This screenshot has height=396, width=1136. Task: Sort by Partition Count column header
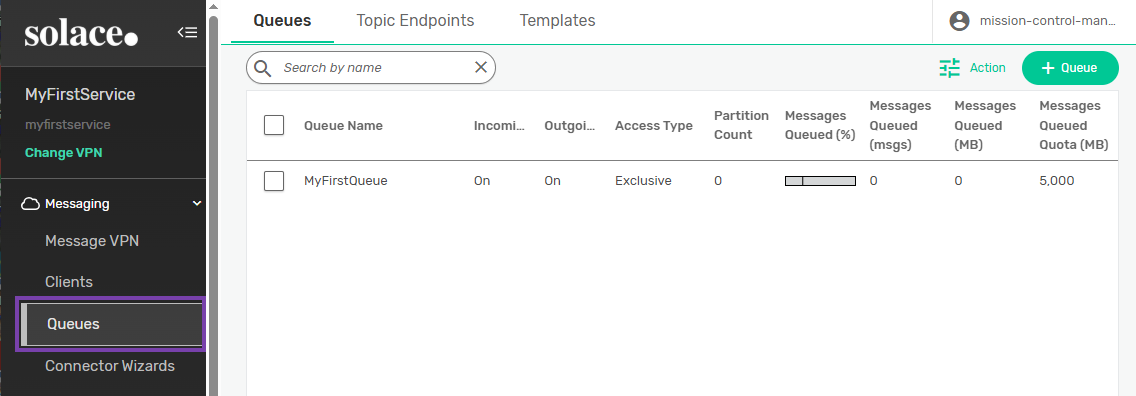[x=741, y=125]
